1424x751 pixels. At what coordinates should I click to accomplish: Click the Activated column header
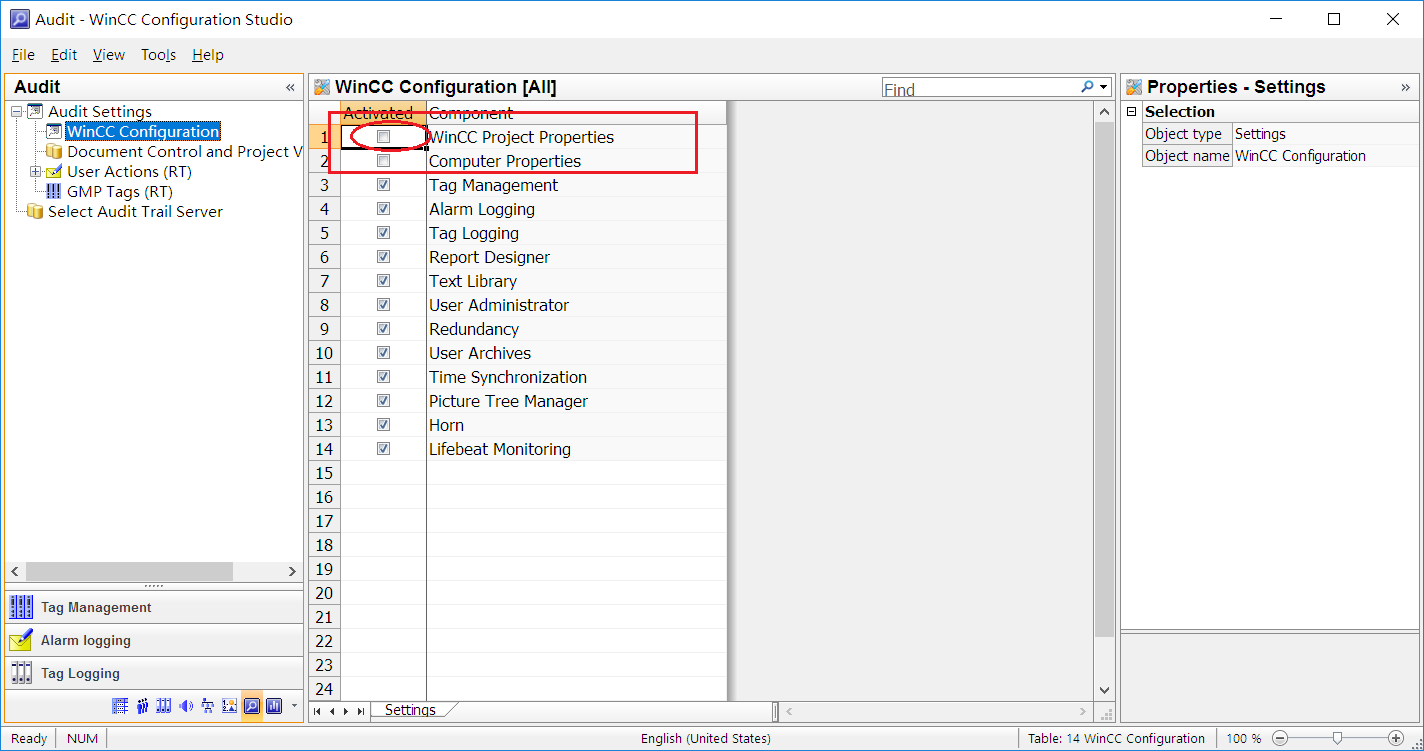383,113
